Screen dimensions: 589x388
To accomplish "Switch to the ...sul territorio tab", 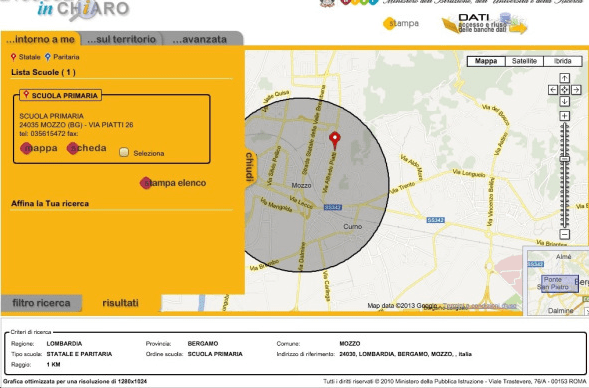I will click(x=121, y=39).
